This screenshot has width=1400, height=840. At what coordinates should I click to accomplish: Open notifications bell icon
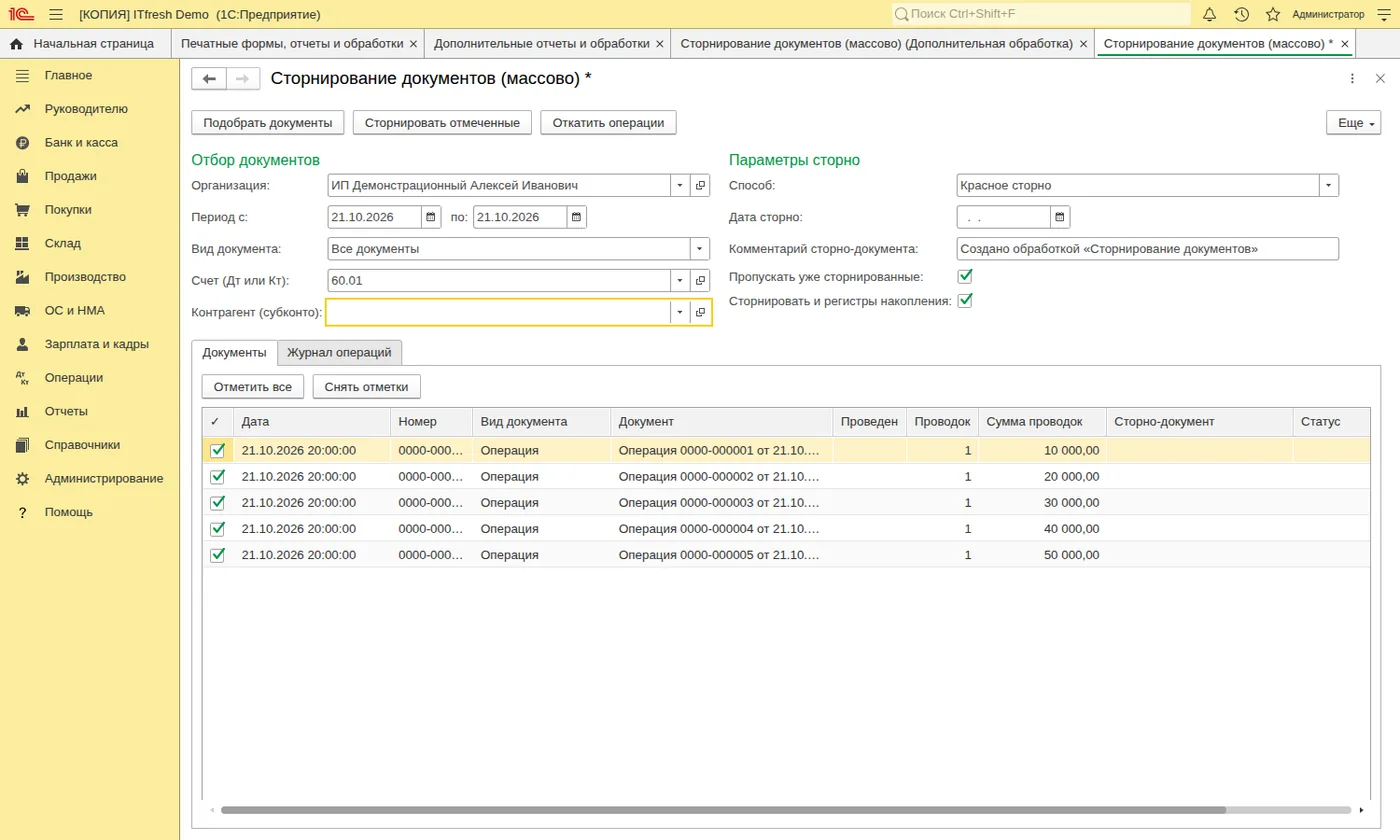point(1209,14)
